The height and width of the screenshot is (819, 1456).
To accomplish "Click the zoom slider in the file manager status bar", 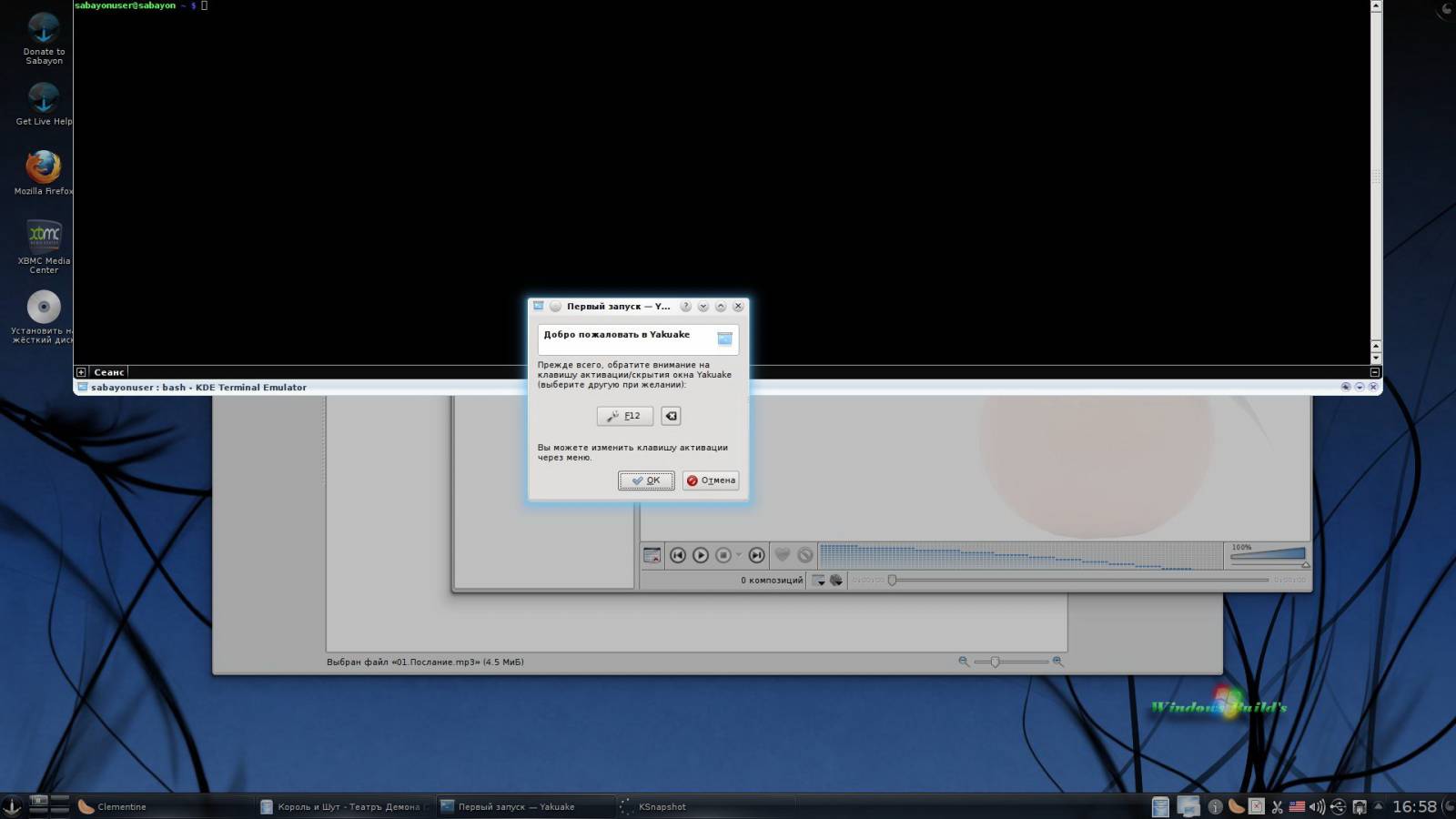I will (x=1010, y=662).
